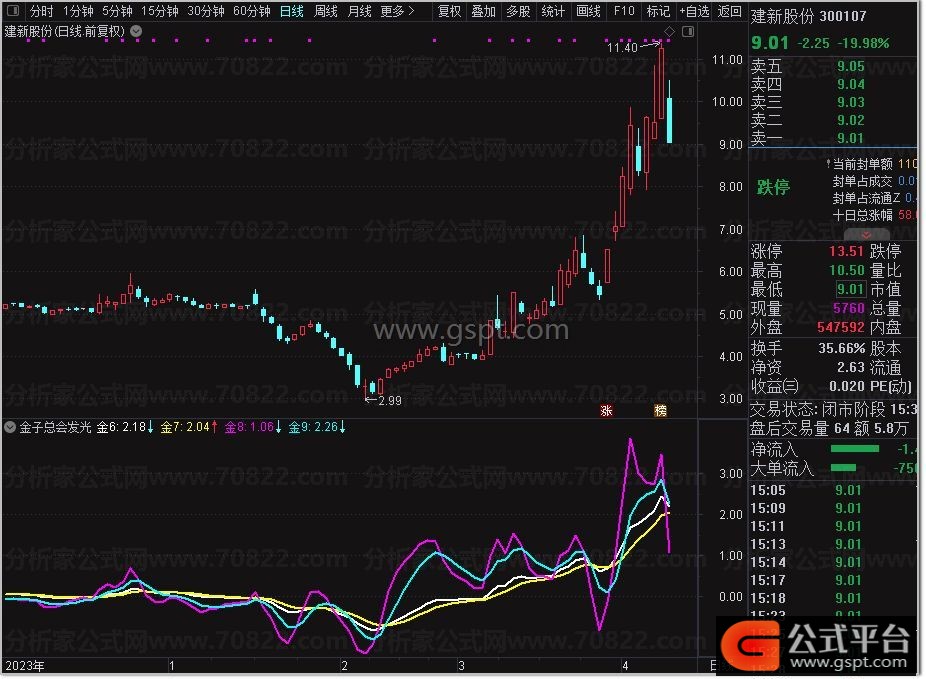
Task: Click the 卖五 price 9.05
Action: coord(850,66)
